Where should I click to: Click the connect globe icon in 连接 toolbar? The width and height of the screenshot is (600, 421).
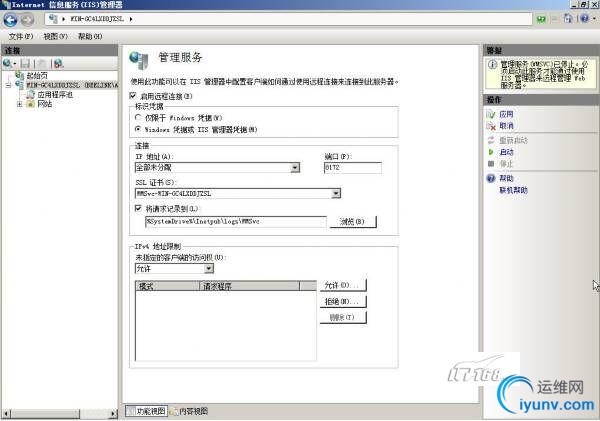tap(7, 63)
